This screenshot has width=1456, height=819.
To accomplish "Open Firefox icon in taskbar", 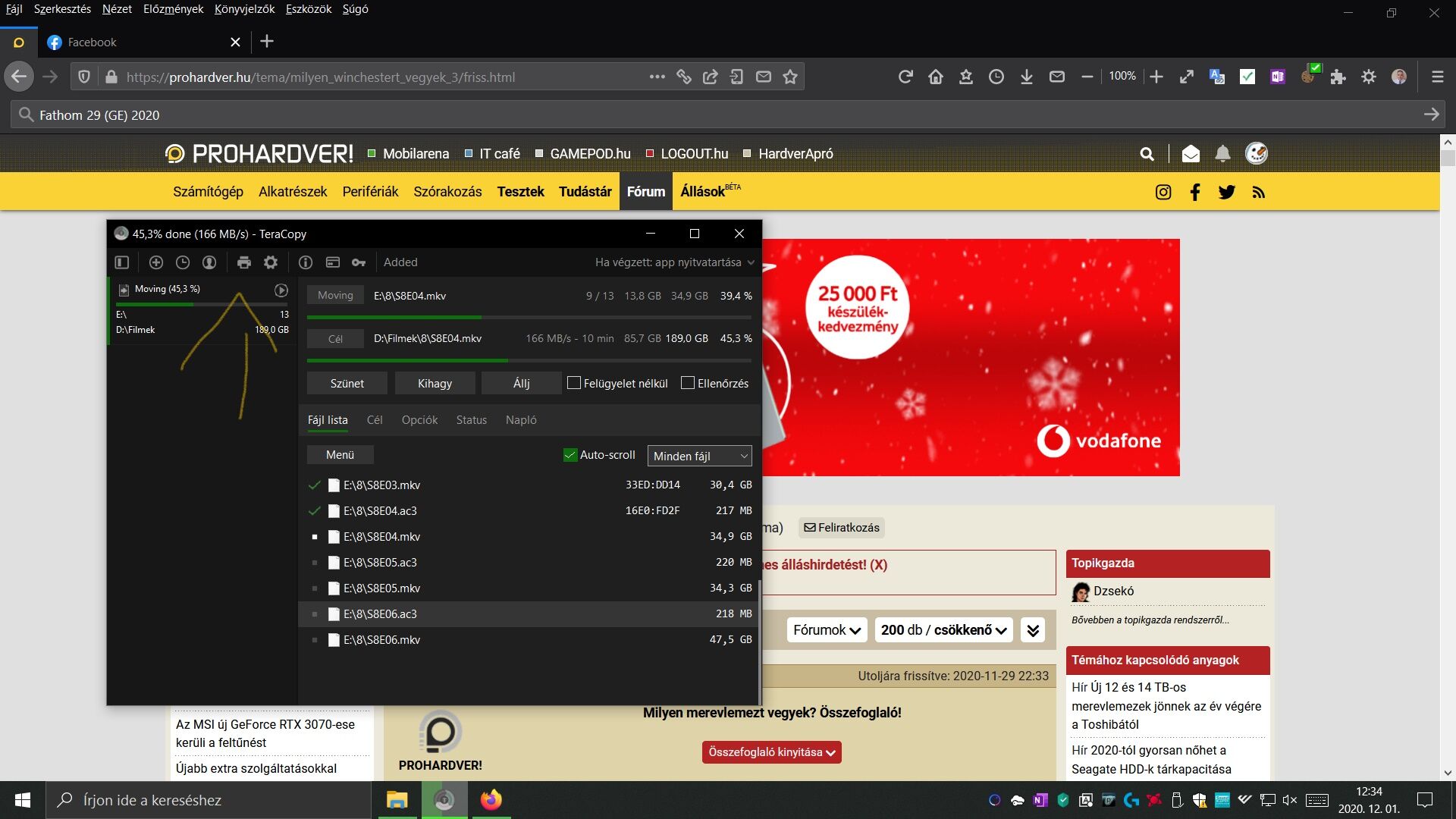I will click(491, 800).
